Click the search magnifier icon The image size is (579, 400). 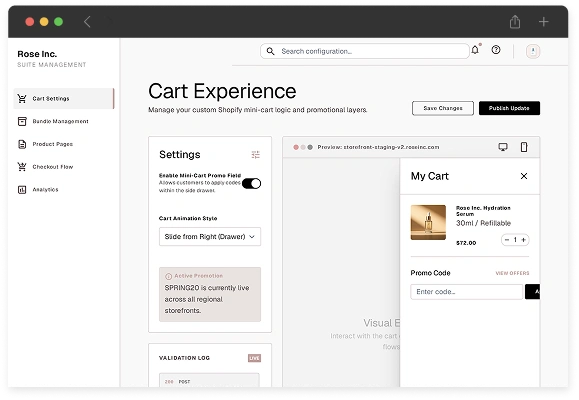tap(271, 51)
